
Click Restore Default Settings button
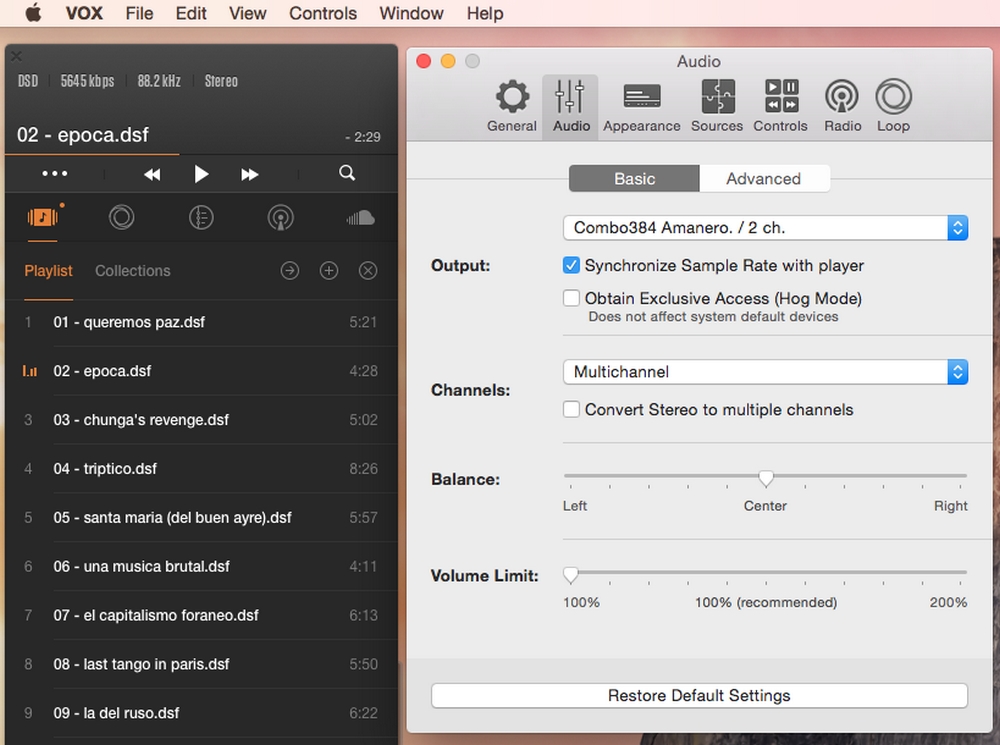tap(699, 696)
